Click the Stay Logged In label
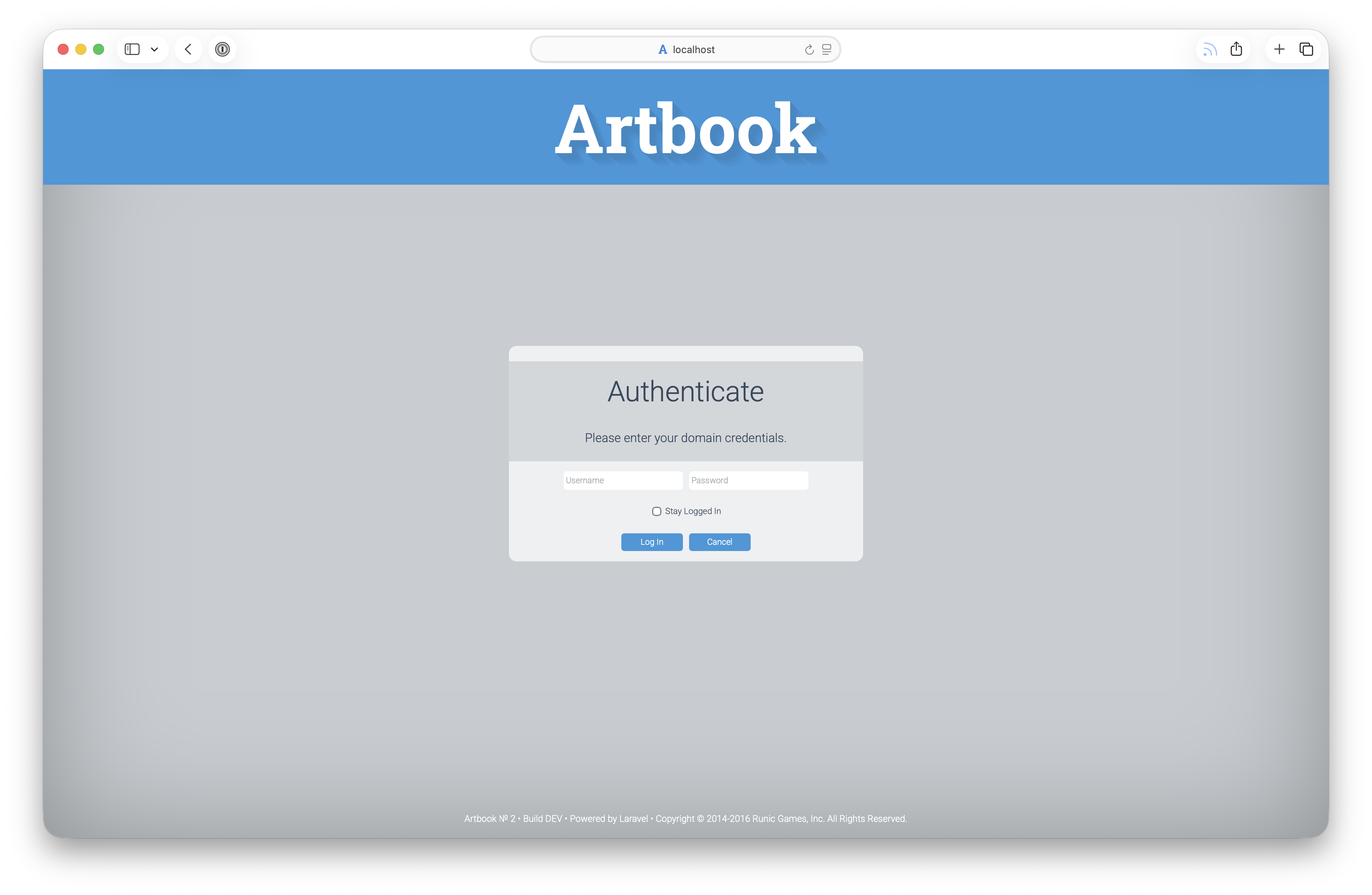Screen dimensions: 1372x895 [x=693, y=511]
